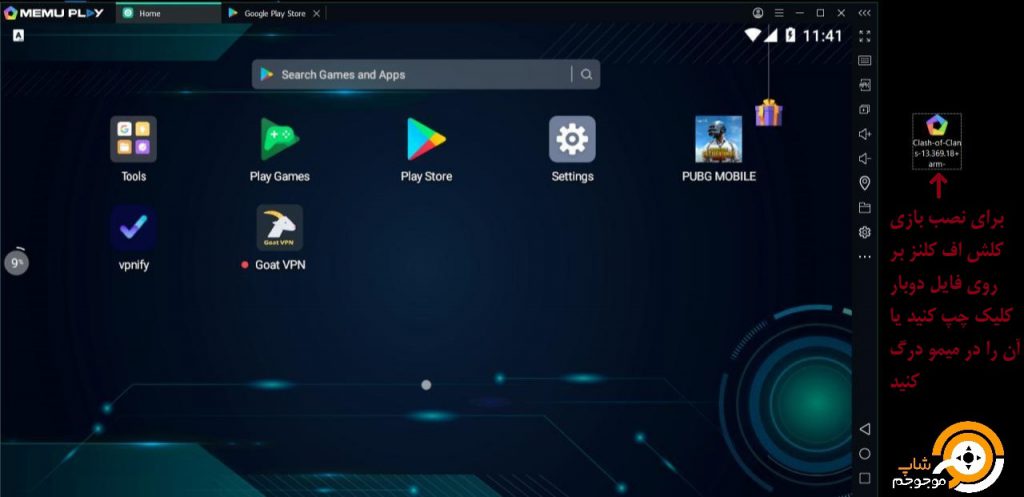Image resolution: width=1024 pixels, height=497 pixels.
Task: Select the Clash-of-Clans APK desktop file
Action: [936, 141]
